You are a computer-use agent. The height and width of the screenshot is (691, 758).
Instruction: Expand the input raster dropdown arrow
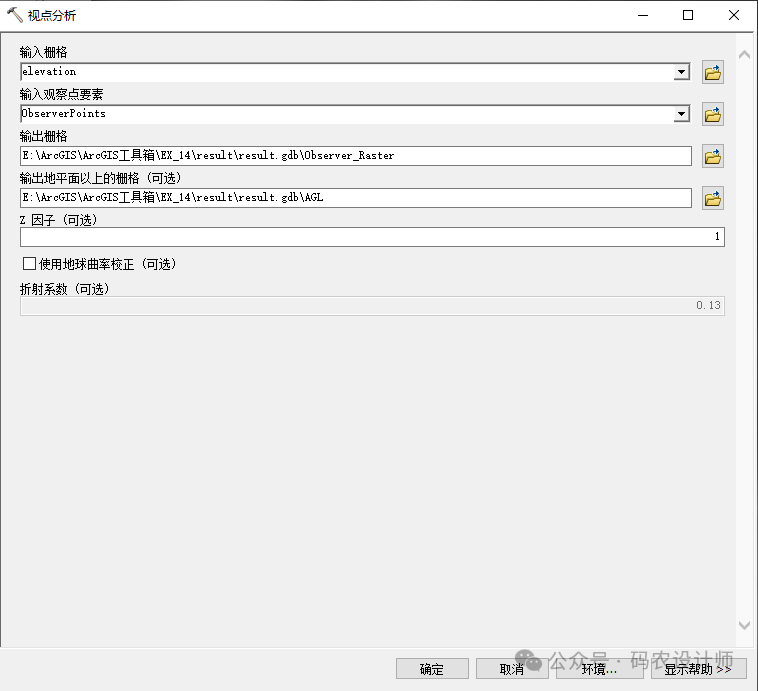681,72
